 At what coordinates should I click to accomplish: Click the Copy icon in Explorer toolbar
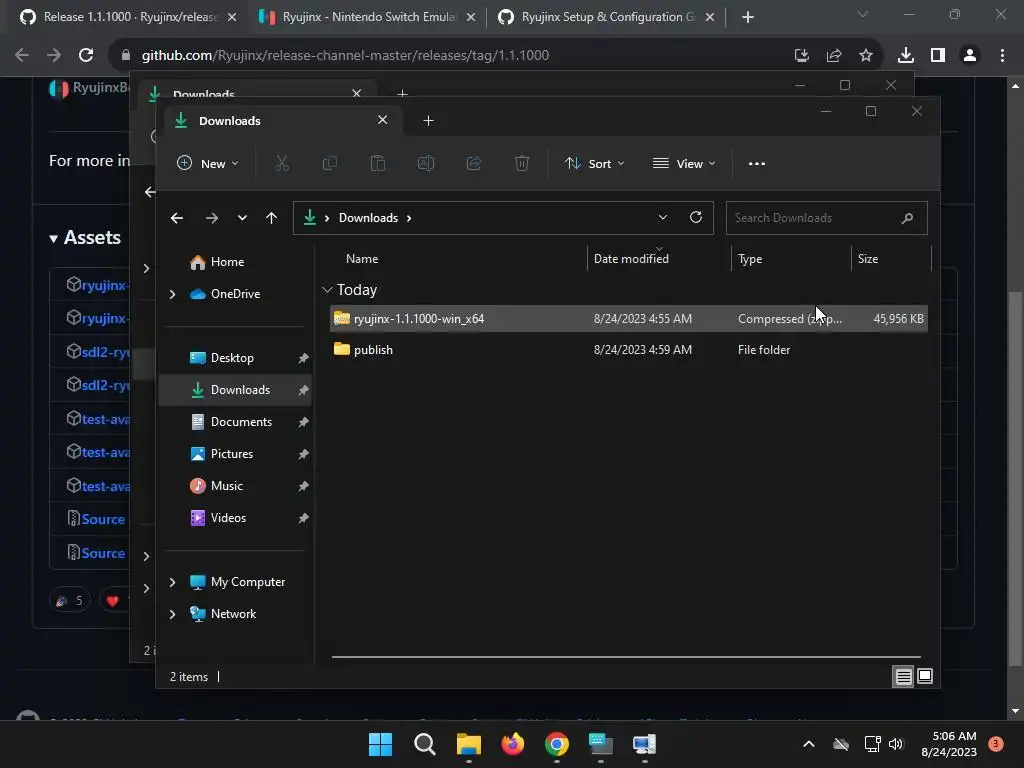(330, 163)
